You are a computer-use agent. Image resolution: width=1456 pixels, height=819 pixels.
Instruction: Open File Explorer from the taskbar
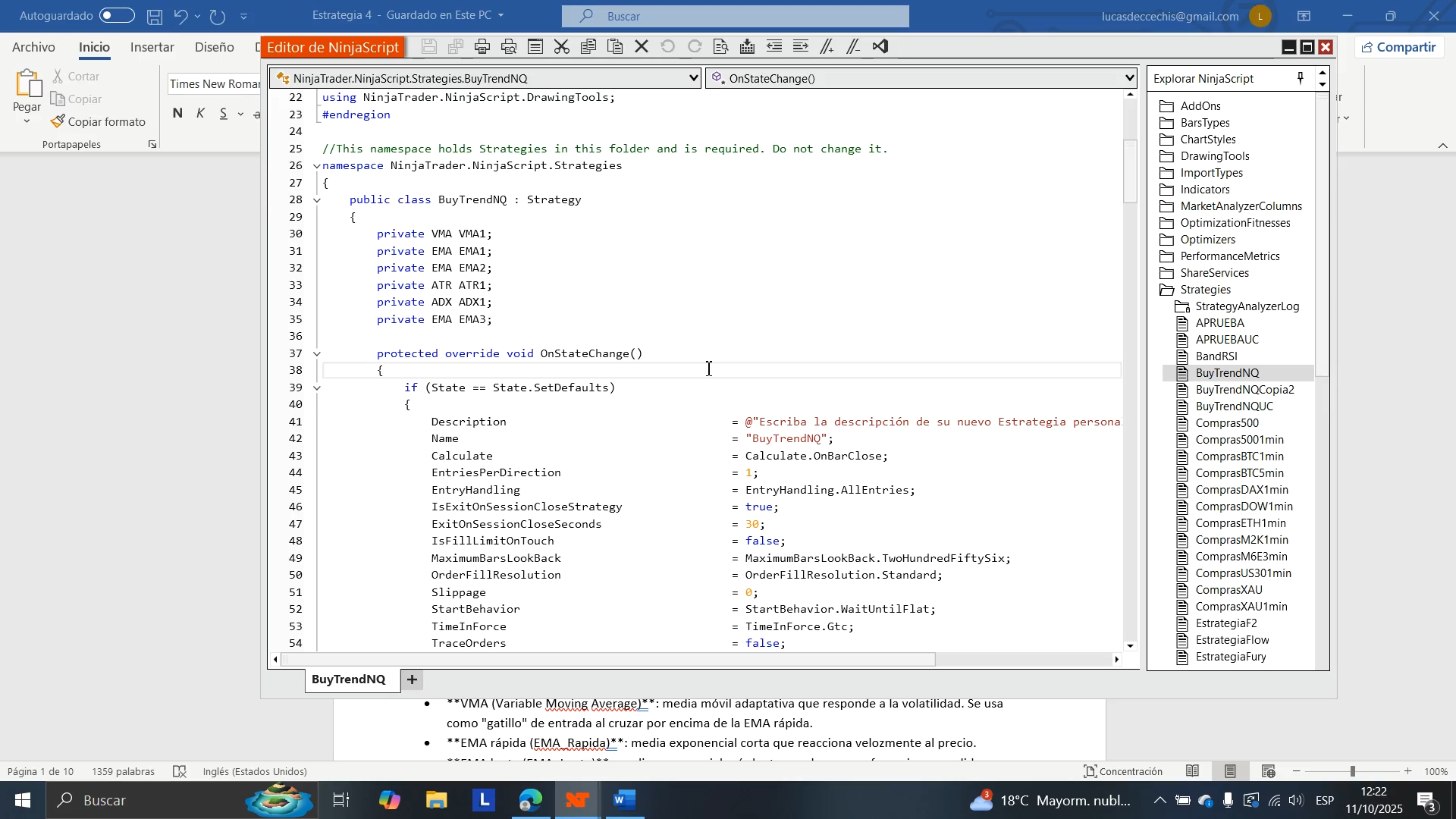click(x=437, y=800)
